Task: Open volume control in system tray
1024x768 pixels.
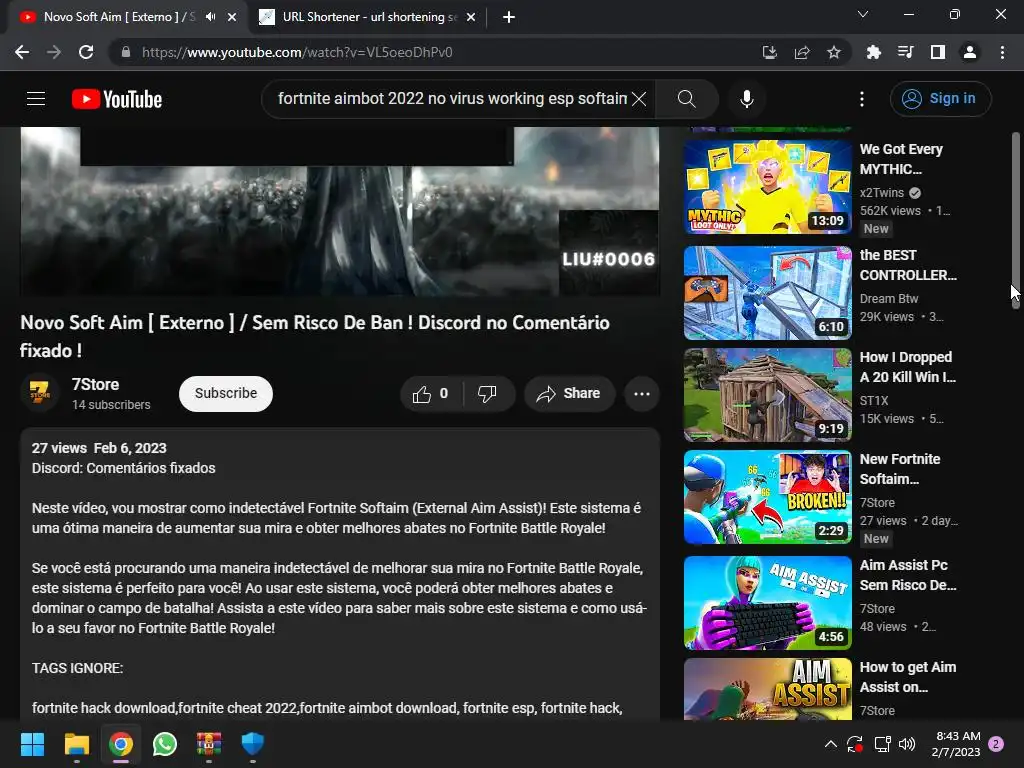Action: coord(906,744)
